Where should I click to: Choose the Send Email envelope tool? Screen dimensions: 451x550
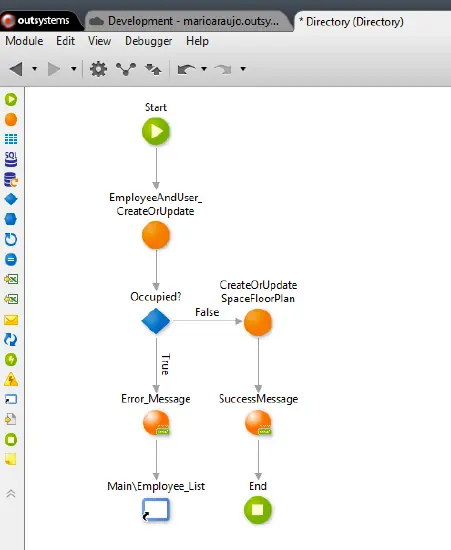pos(11,320)
